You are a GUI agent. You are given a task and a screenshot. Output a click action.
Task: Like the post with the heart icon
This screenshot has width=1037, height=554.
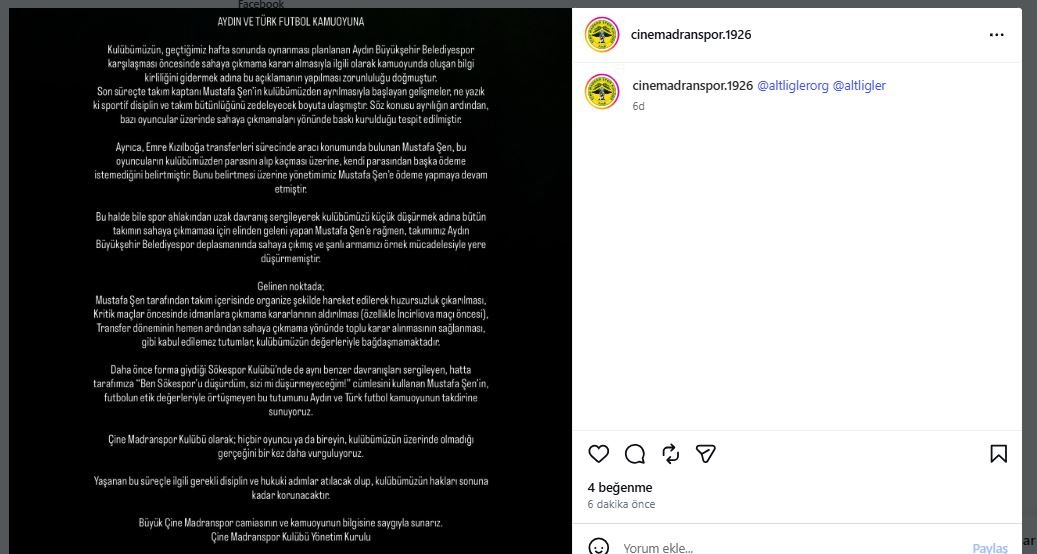[x=598, y=454]
